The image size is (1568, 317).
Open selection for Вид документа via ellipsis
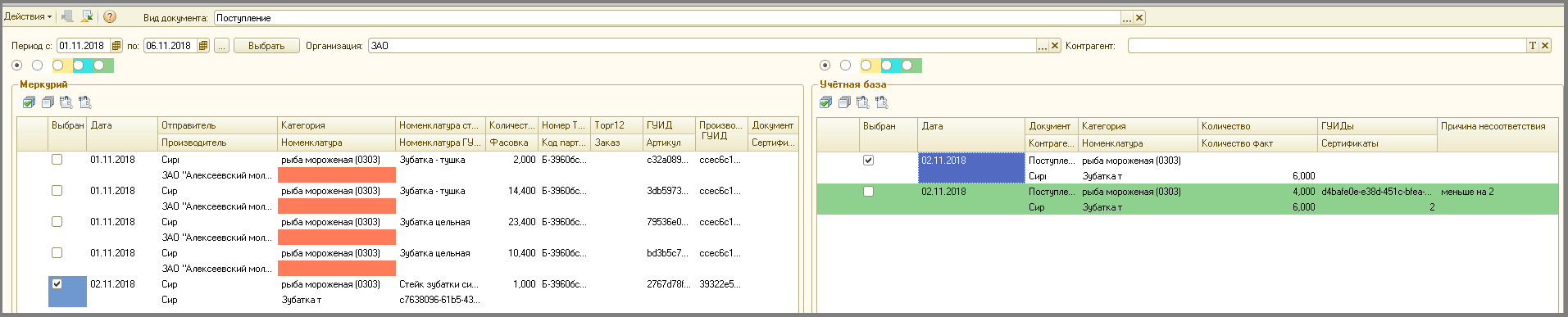click(1127, 18)
